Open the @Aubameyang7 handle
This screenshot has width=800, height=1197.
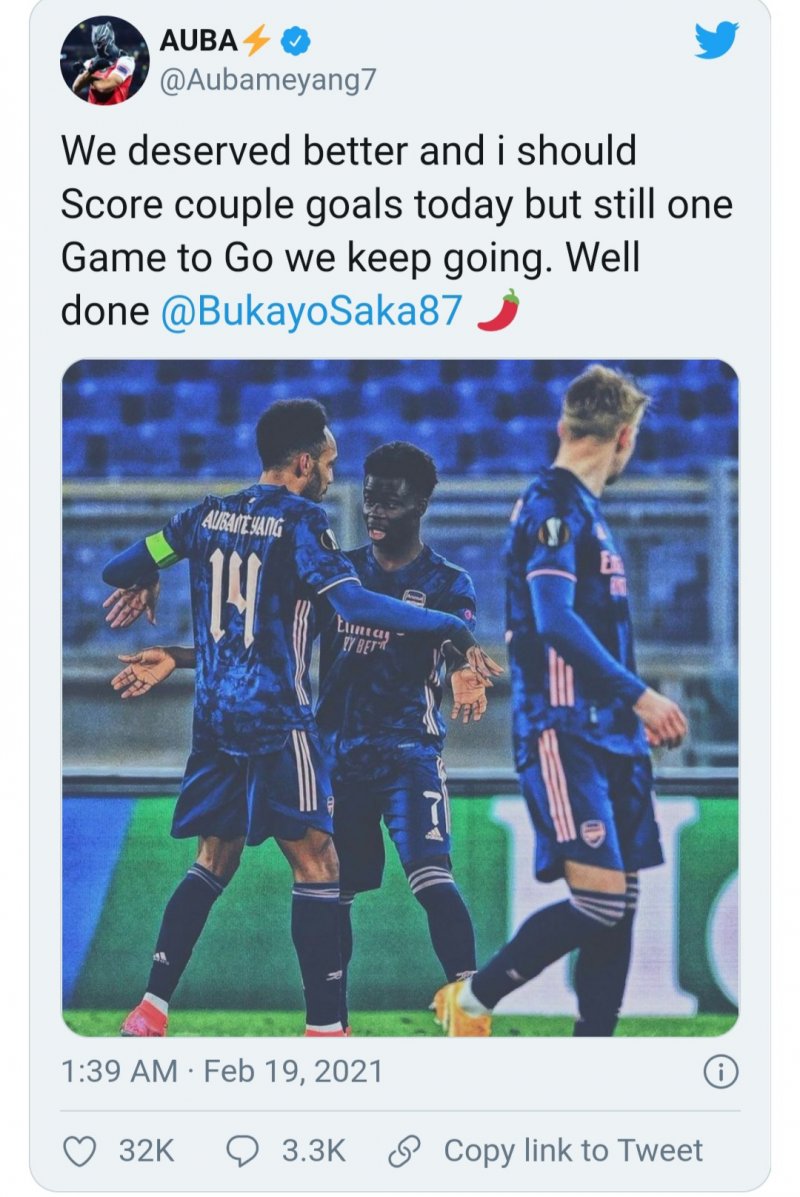267,79
